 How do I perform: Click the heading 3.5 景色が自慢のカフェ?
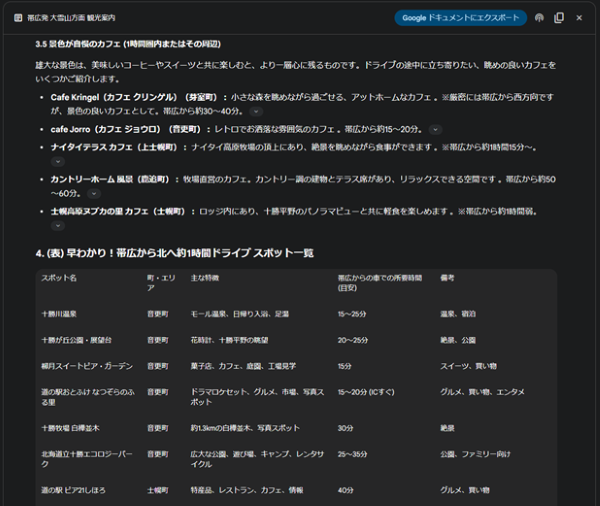(128, 44)
